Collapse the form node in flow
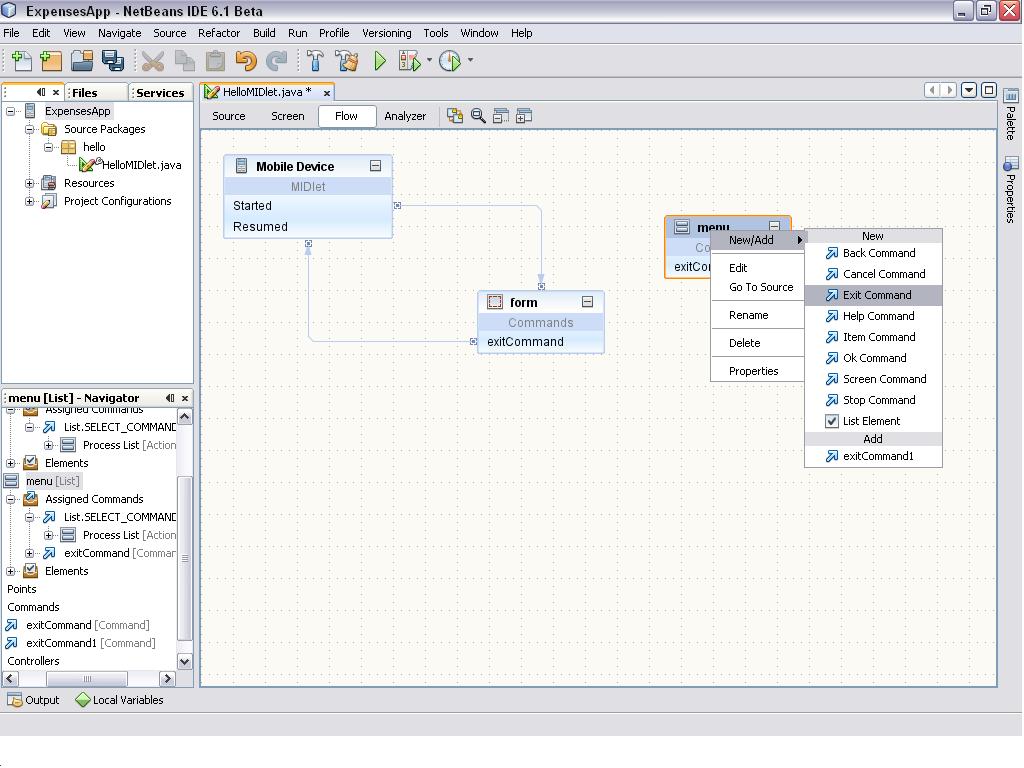This screenshot has width=1024, height=768. coord(587,302)
